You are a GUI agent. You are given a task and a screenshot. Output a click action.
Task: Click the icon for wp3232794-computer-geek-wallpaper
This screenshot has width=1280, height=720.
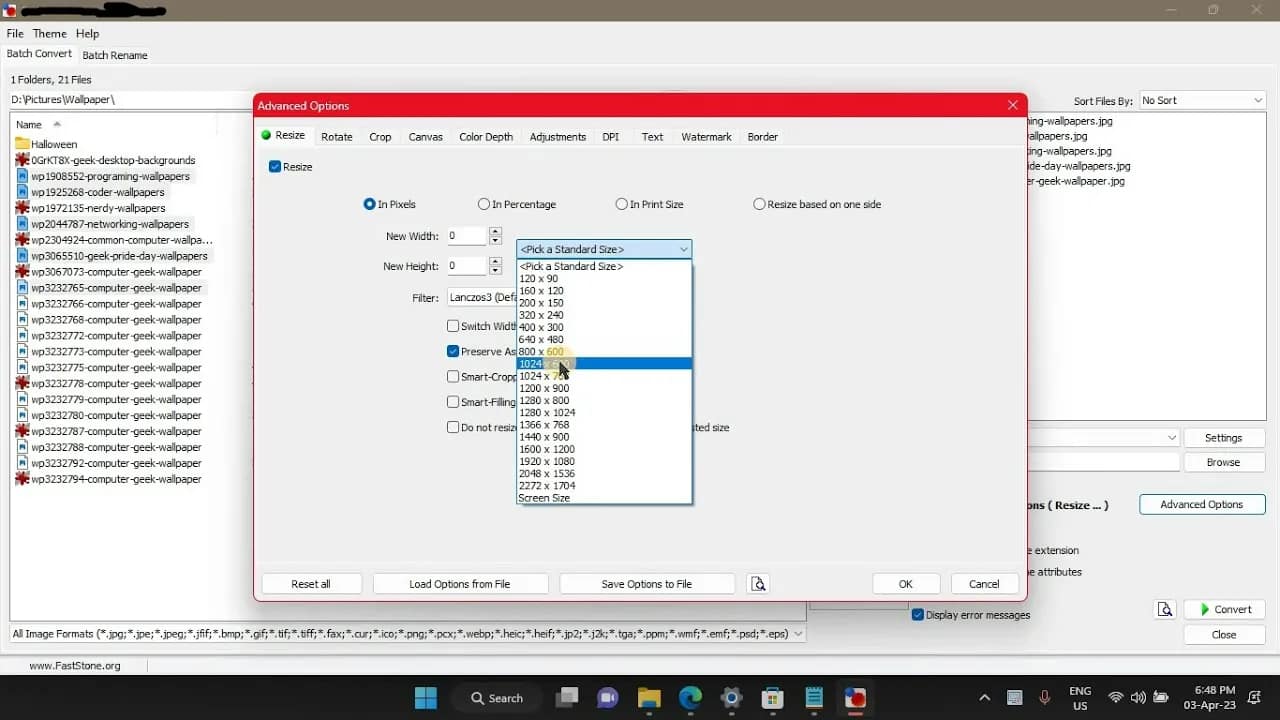[x=21, y=479]
